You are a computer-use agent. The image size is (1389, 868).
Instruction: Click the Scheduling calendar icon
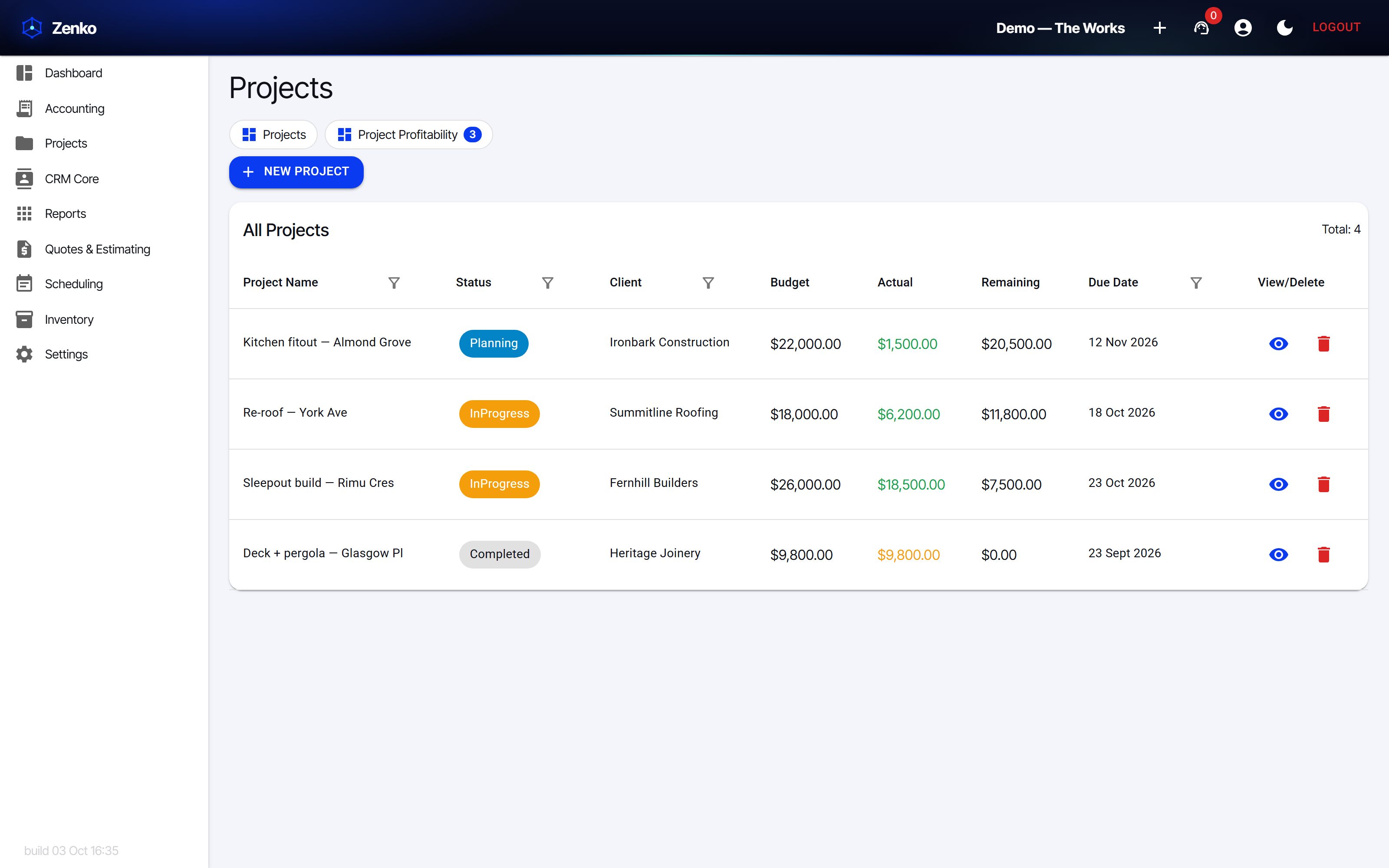click(x=24, y=283)
